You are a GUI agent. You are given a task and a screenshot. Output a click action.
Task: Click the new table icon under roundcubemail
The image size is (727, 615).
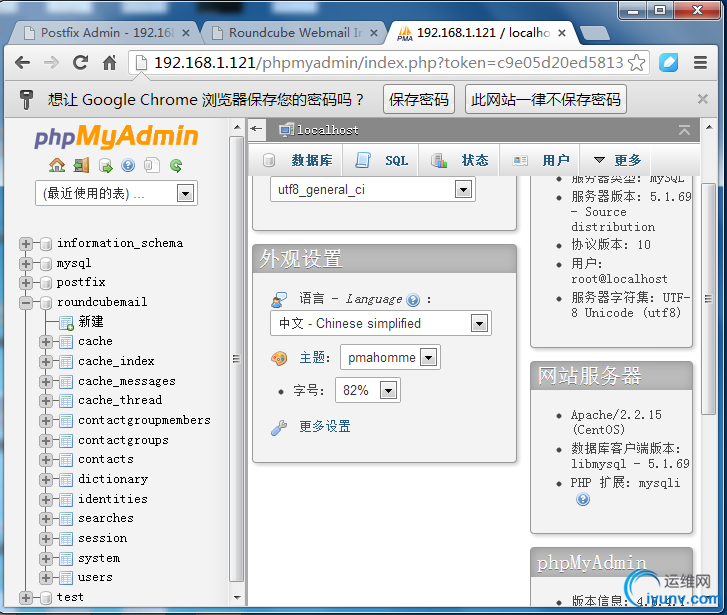pyautogui.click(x=66, y=322)
